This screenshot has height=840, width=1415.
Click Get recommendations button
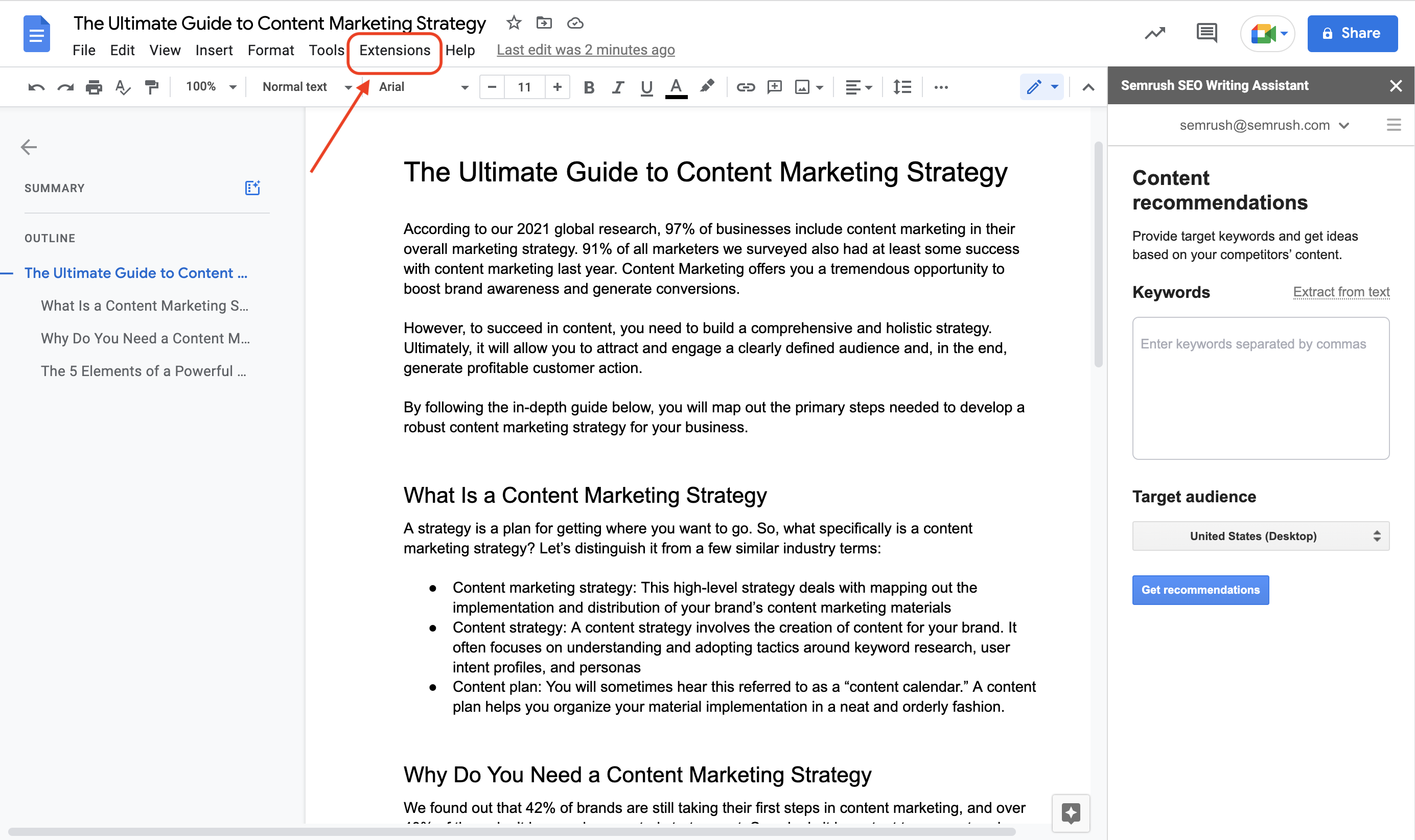(x=1200, y=589)
